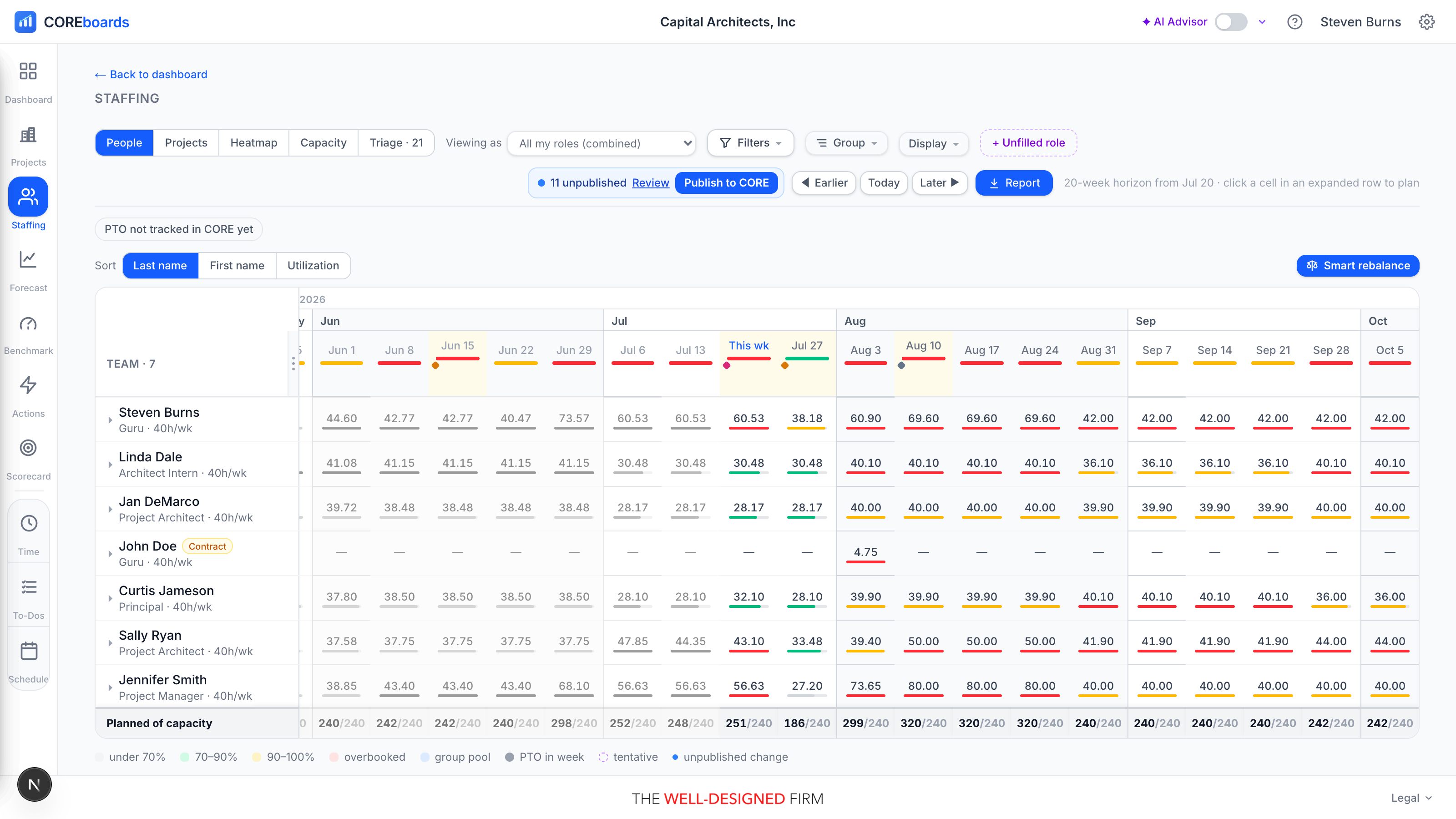Open the Time clock icon
This screenshot has width=1456, height=819.
pyautogui.click(x=29, y=523)
